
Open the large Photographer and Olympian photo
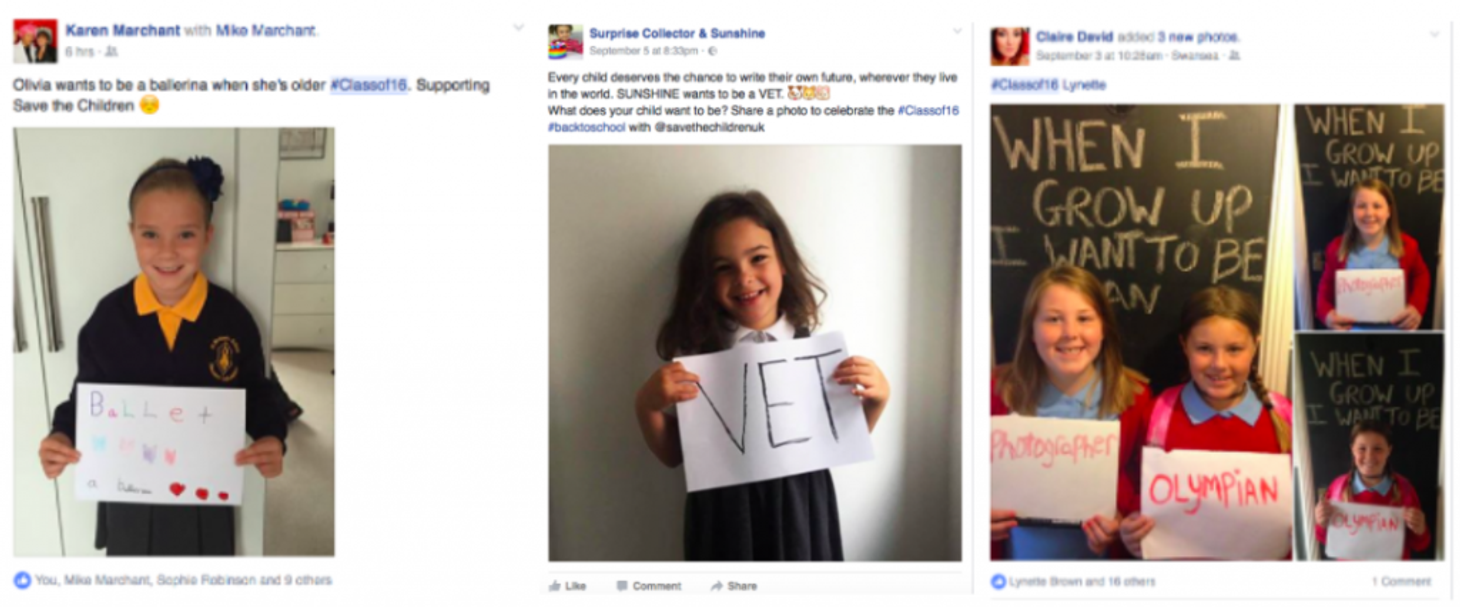1135,332
